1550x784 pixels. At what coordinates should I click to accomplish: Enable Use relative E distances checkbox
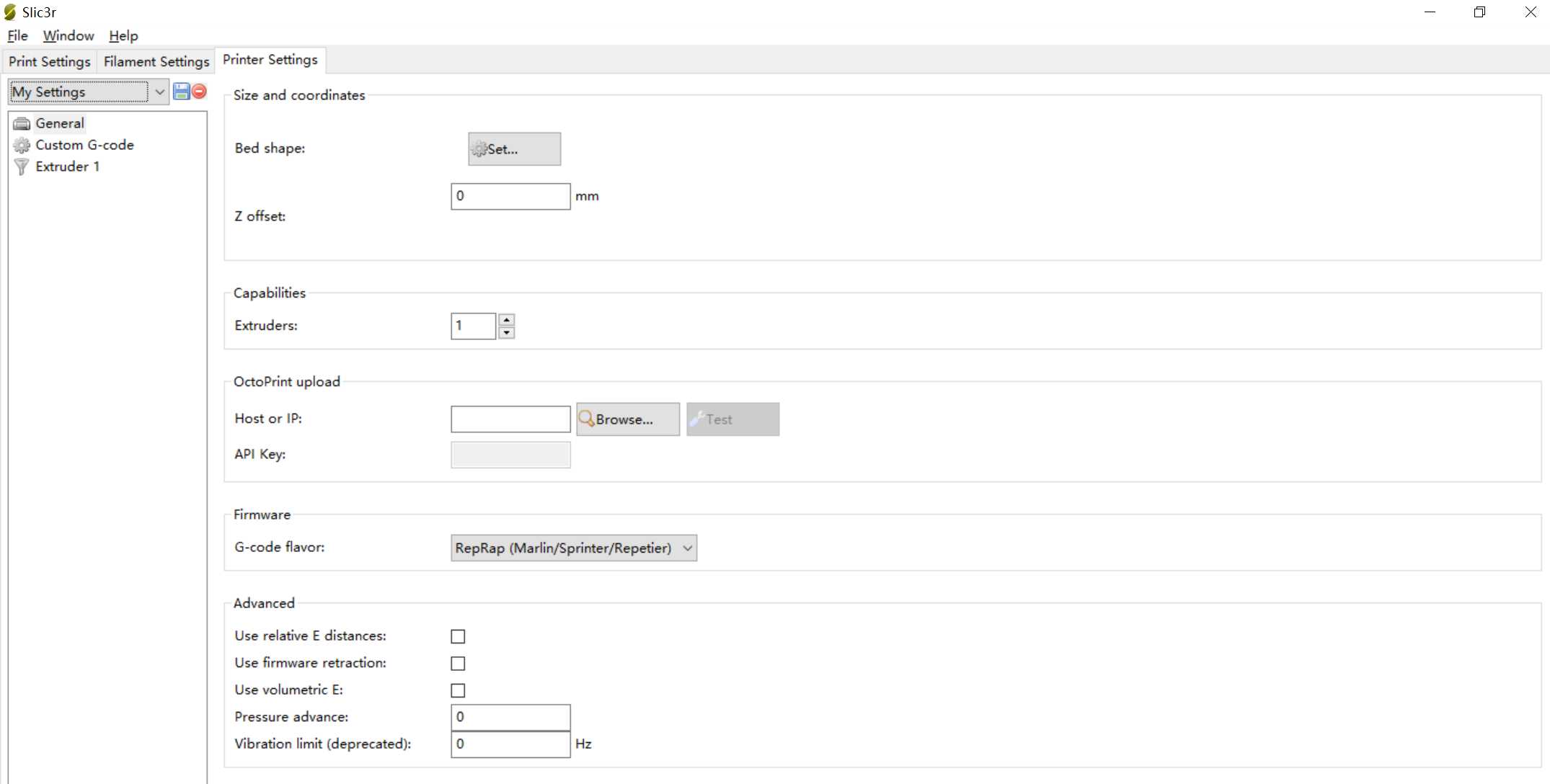click(x=458, y=636)
